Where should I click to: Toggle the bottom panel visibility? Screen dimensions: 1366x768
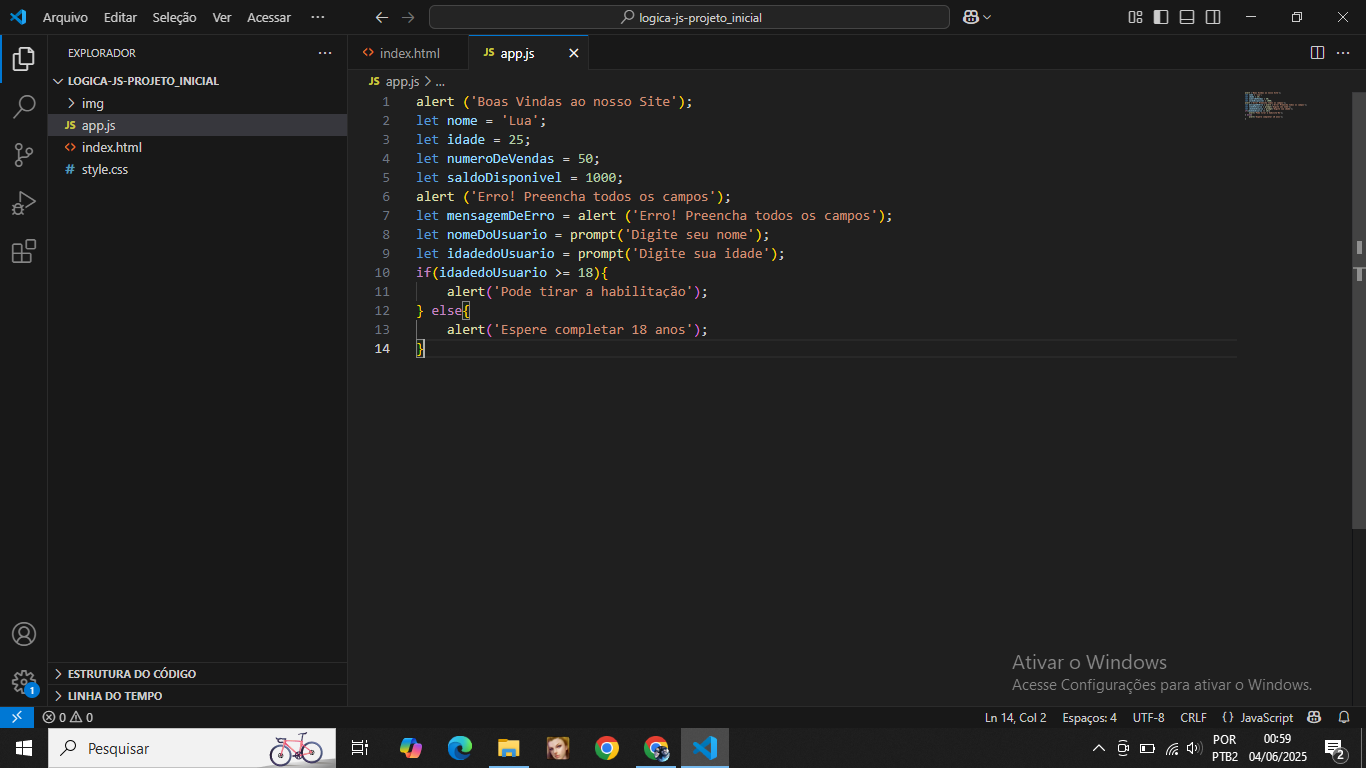click(1187, 17)
